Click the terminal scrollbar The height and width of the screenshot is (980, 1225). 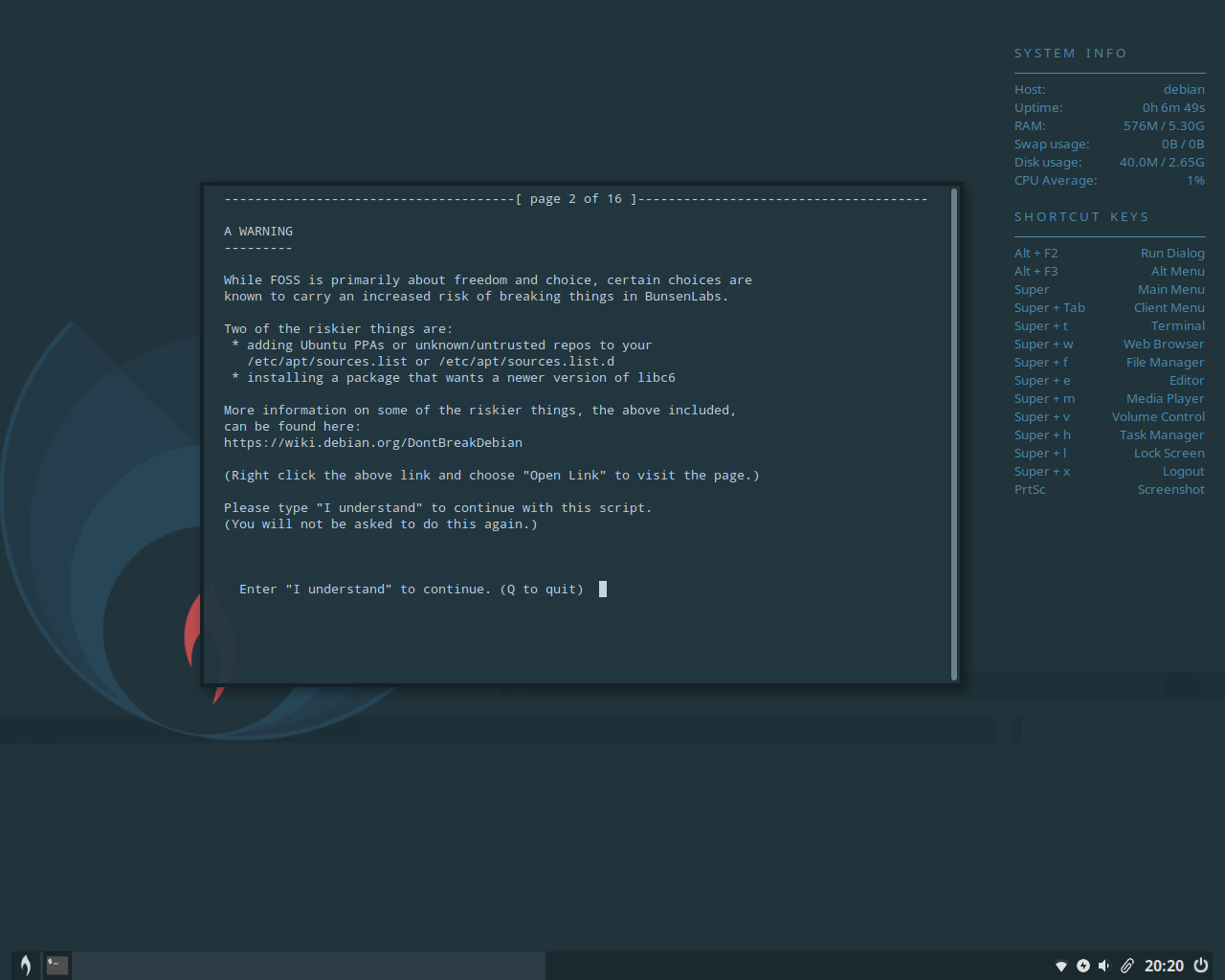pyautogui.click(x=954, y=434)
